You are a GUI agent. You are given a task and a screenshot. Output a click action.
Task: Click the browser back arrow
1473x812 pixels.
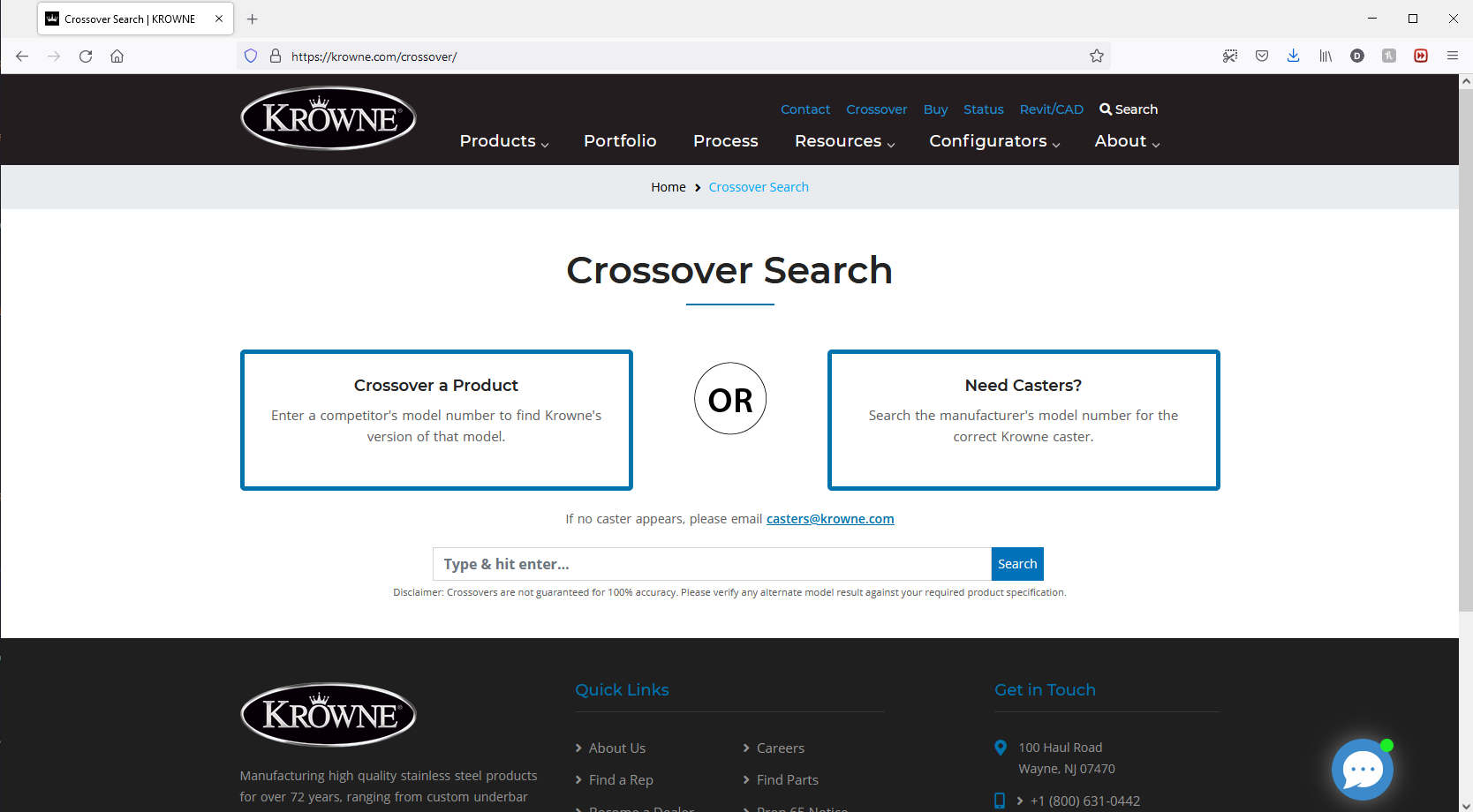[x=22, y=56]
